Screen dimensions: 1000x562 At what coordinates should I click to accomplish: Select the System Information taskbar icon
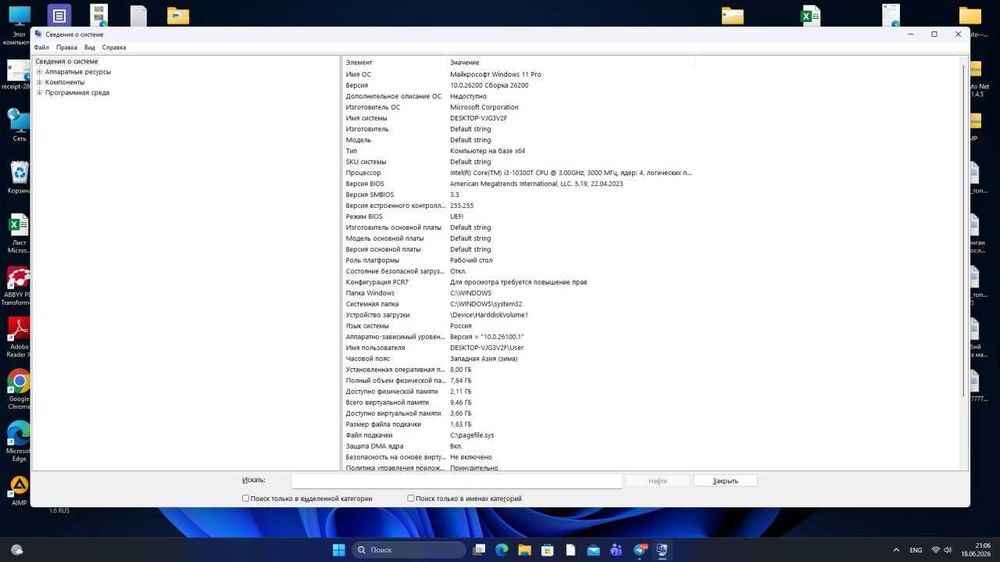662,550
